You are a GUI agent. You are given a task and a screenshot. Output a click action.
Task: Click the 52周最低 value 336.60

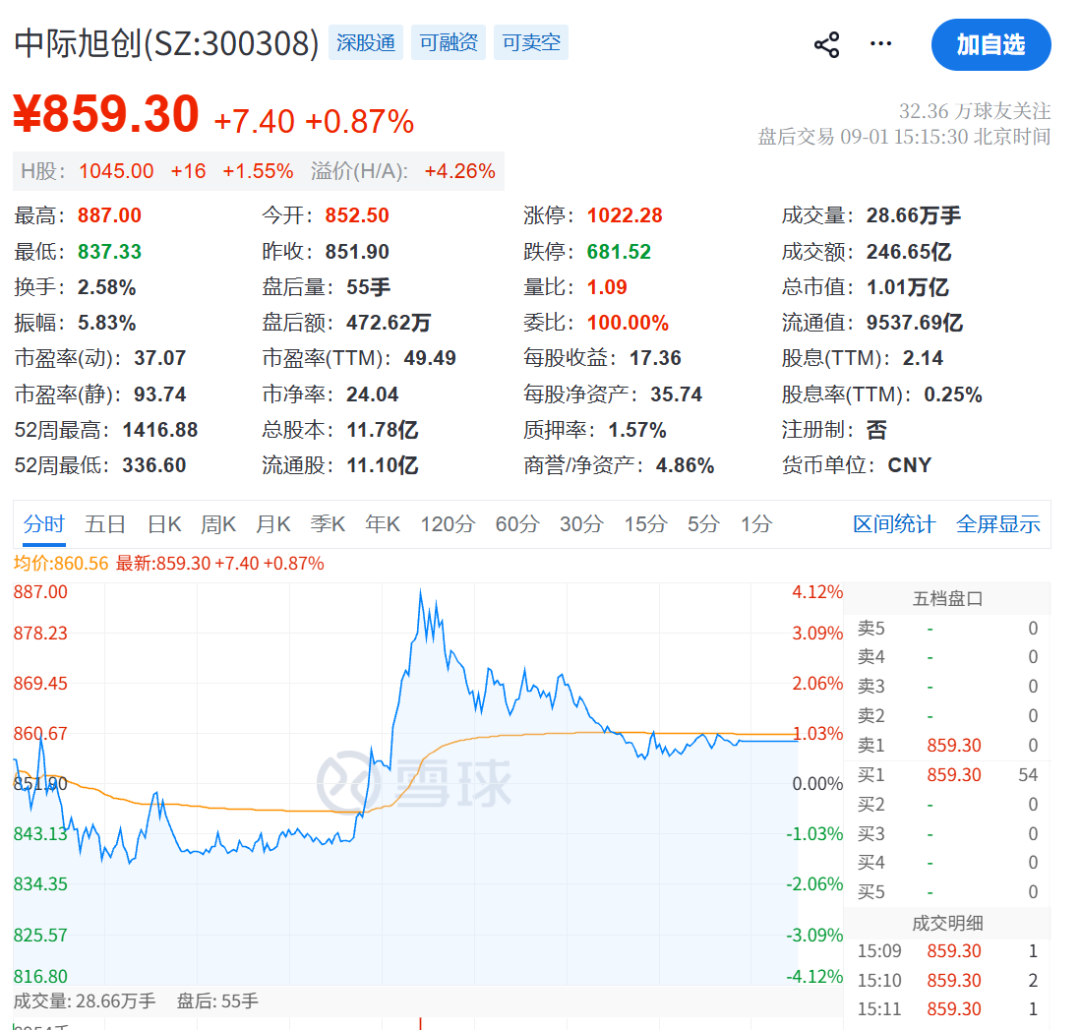point(154,465)
